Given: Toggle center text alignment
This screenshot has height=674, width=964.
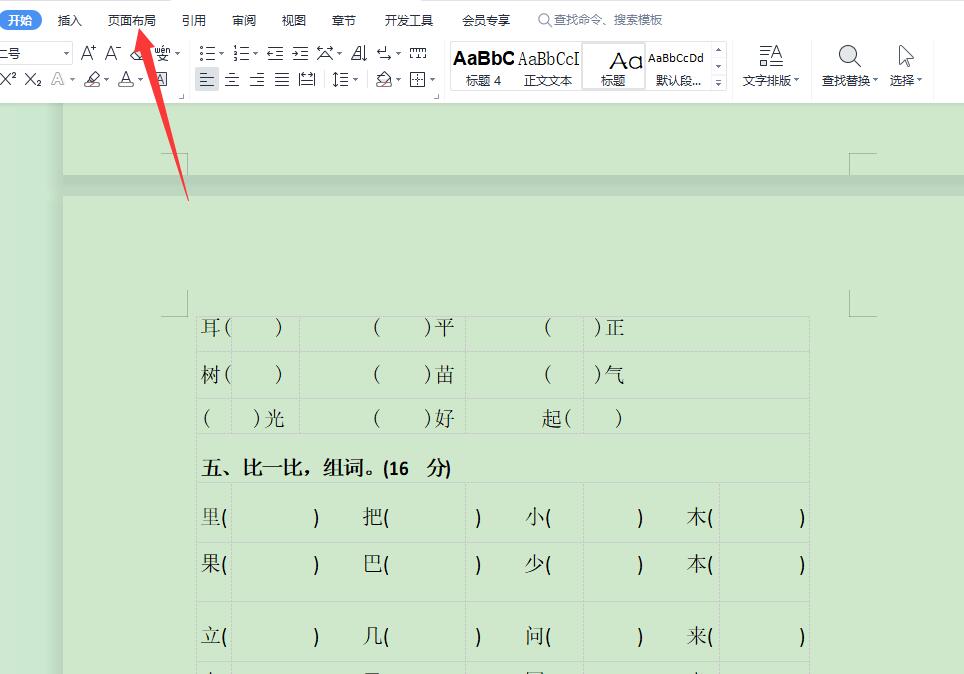Looking at the screenshot, I should [232, 80].
